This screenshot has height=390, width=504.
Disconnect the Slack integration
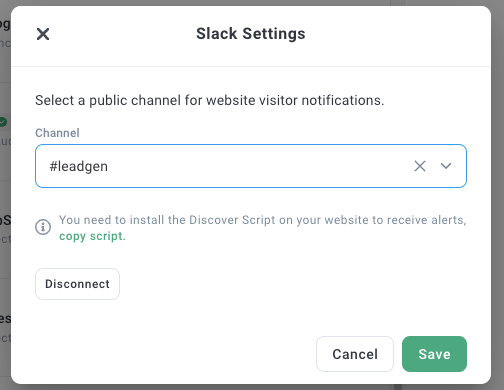tap(77, 284)
